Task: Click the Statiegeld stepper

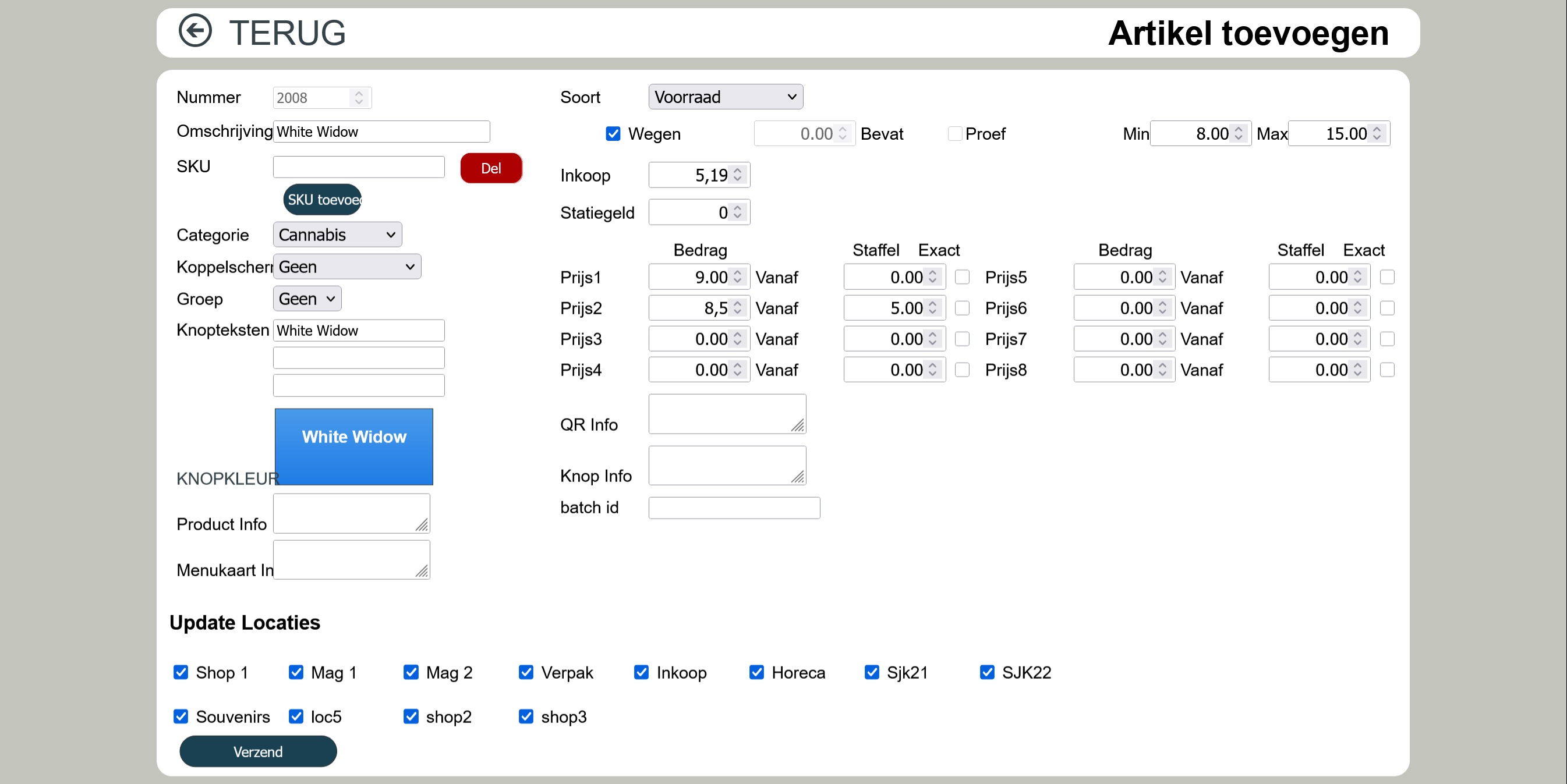Action: click(737, 212)
